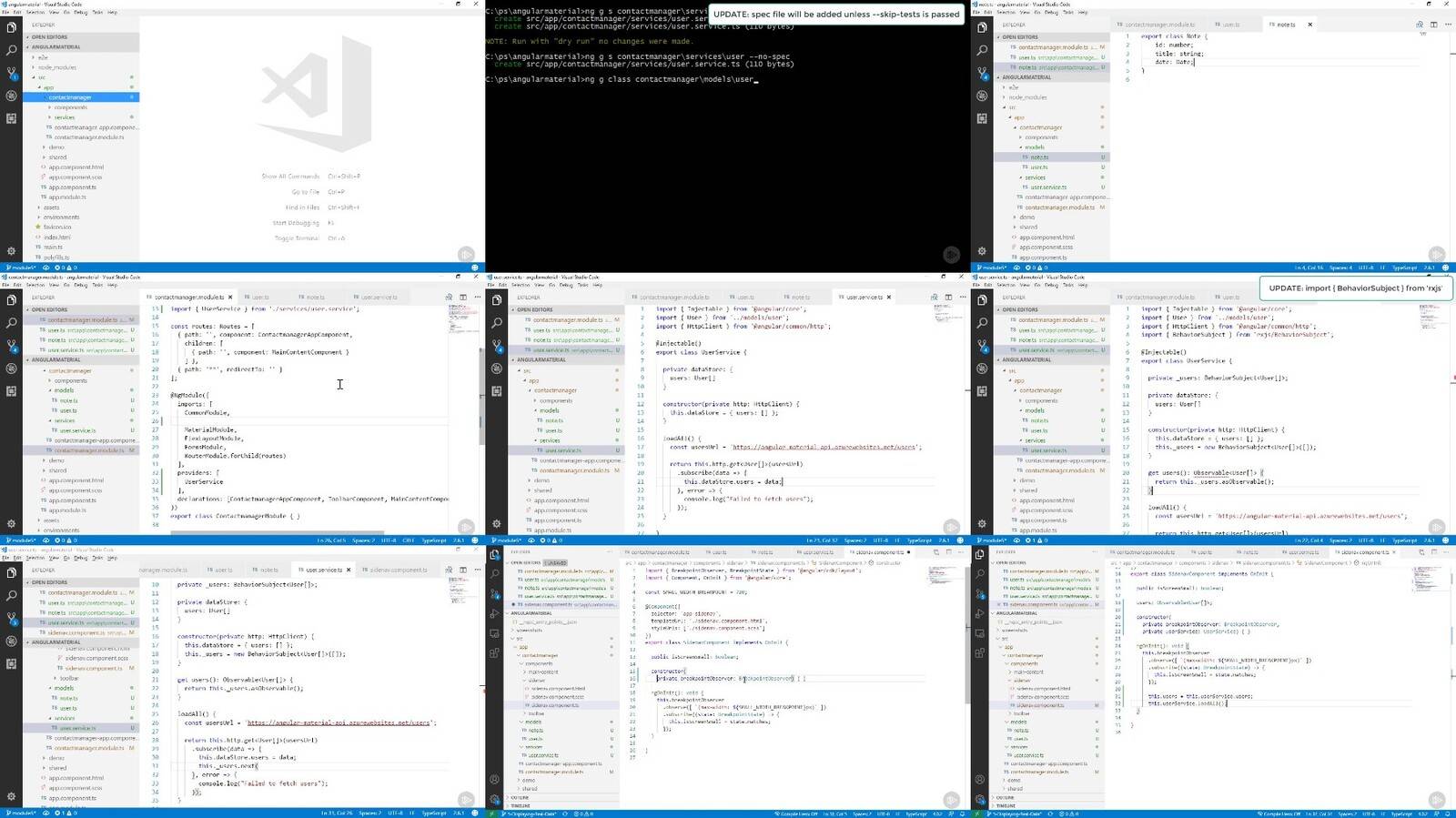Expand node_modules folder in the empty-editor window
This screenshot has width=1456, height=818.
click(56, 67)
